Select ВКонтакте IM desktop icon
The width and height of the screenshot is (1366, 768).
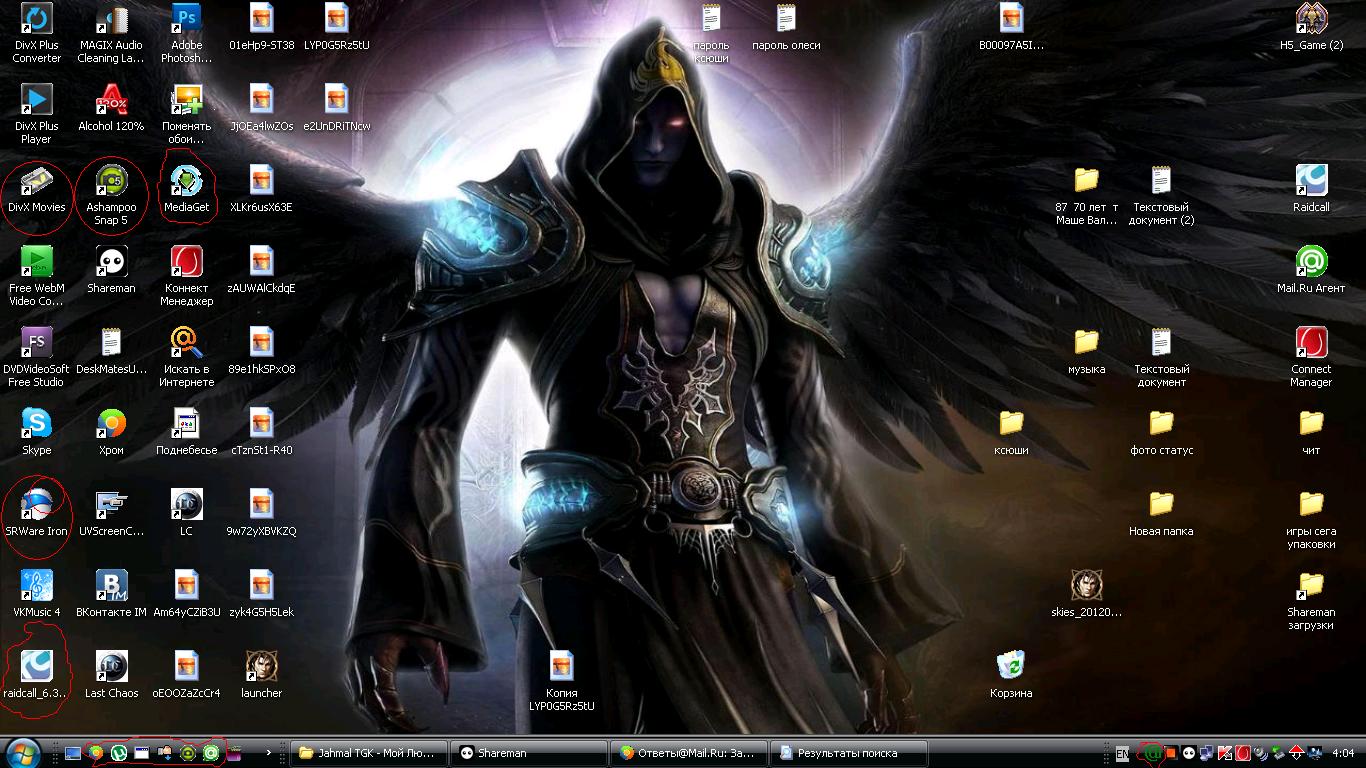(x=111, y=594)
